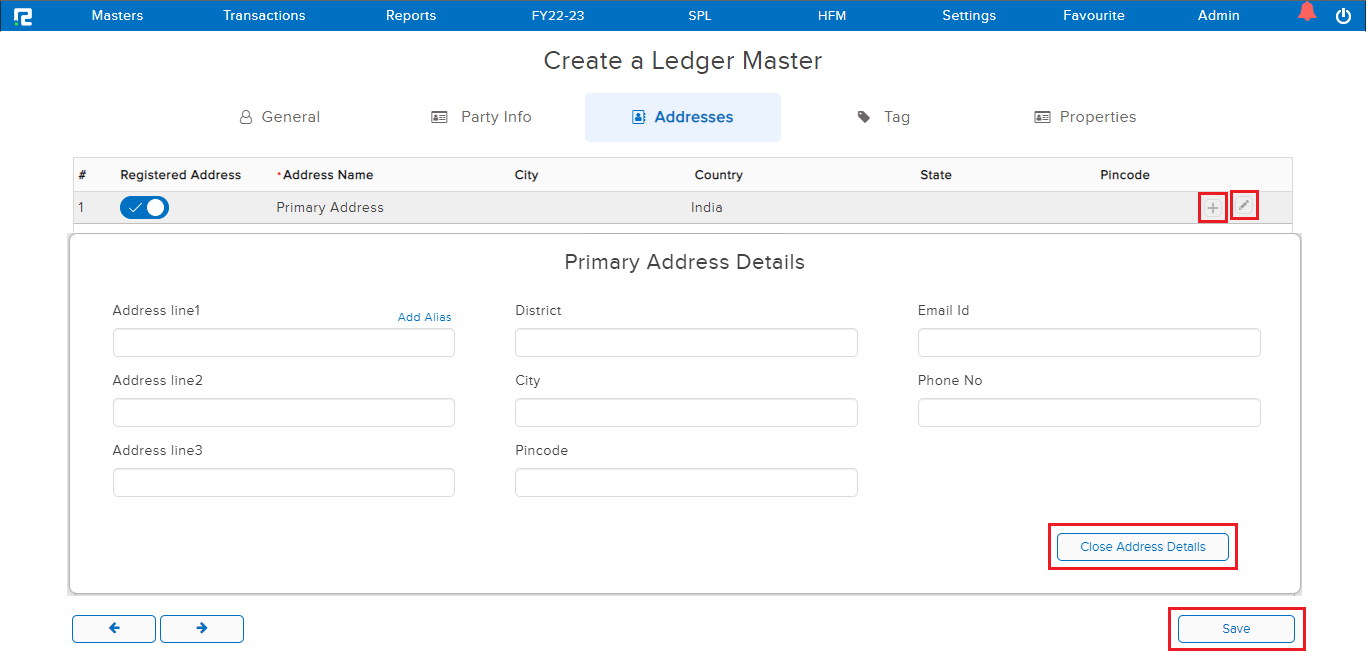Open the Masters menu

[x=117, y=16]
